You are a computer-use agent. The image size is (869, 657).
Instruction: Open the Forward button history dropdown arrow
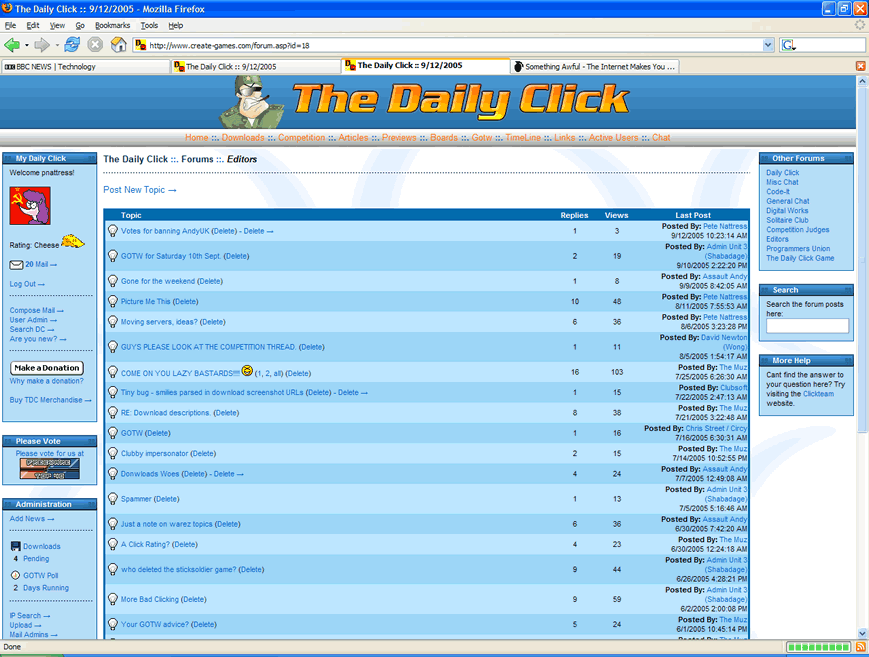click(x=57, y=45)
